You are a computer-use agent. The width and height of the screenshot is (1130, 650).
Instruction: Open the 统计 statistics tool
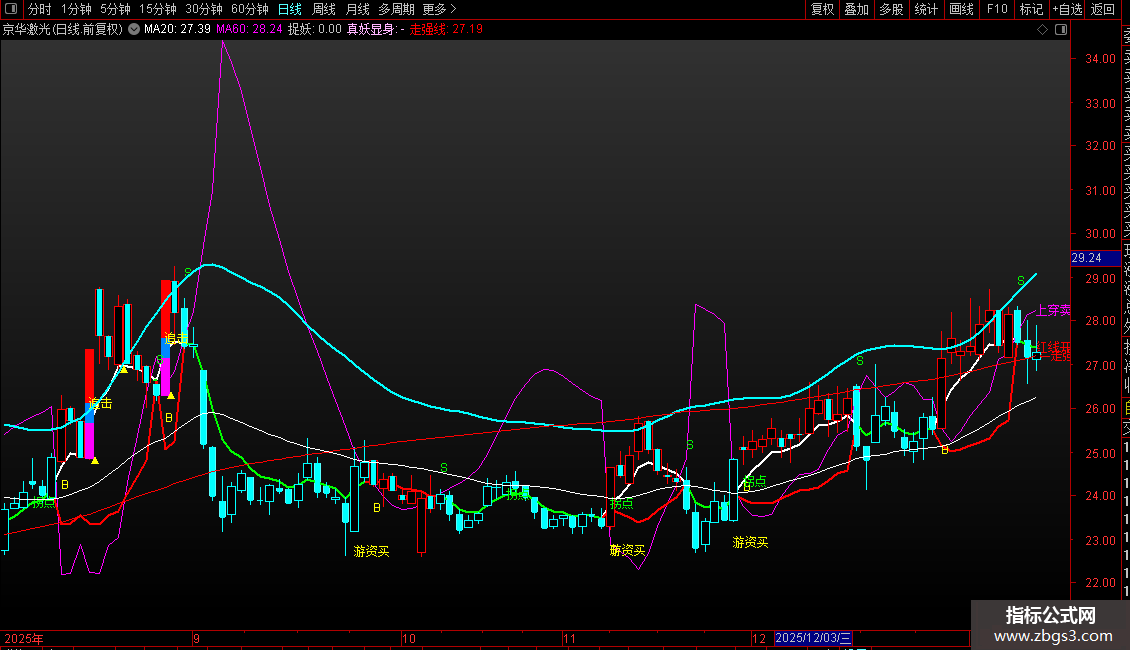(926, 9)
